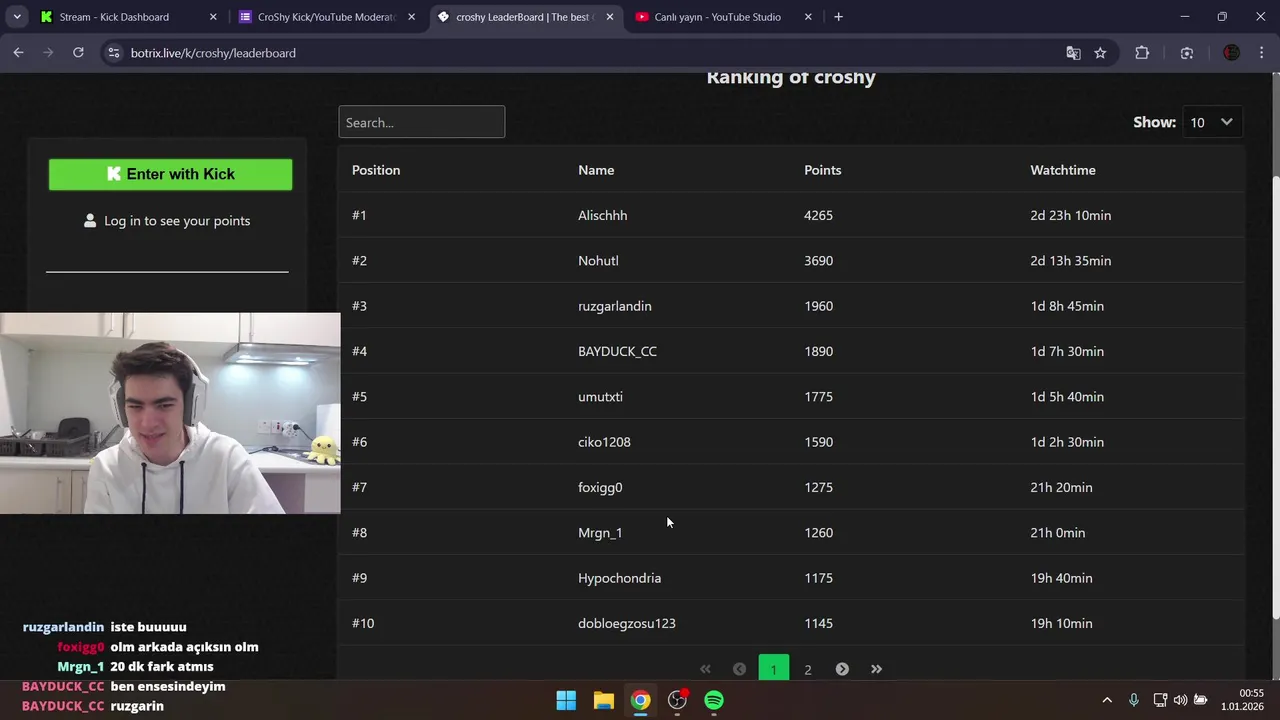The image size is (1280, 720).
Task: Go to pagination page 2
Action: coord(808,669)
